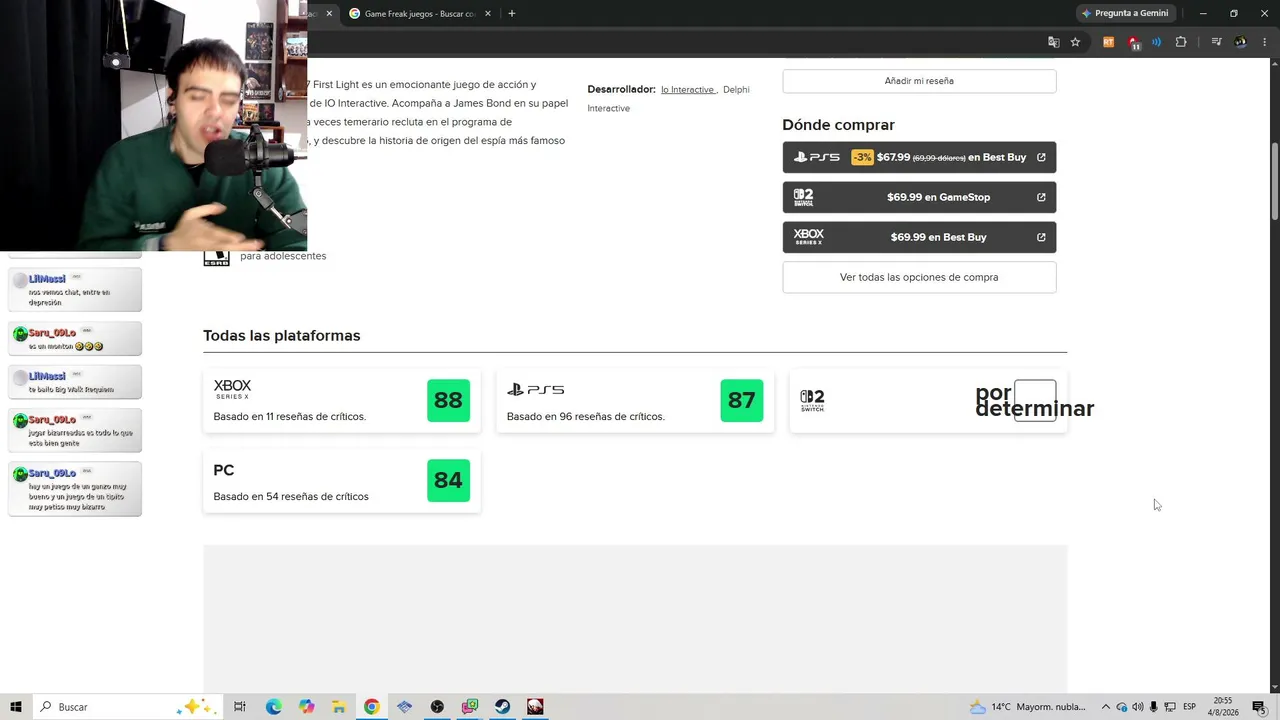1280x720 pixels.
Task: Open the PC score card
Action: [x=342, y=481]
